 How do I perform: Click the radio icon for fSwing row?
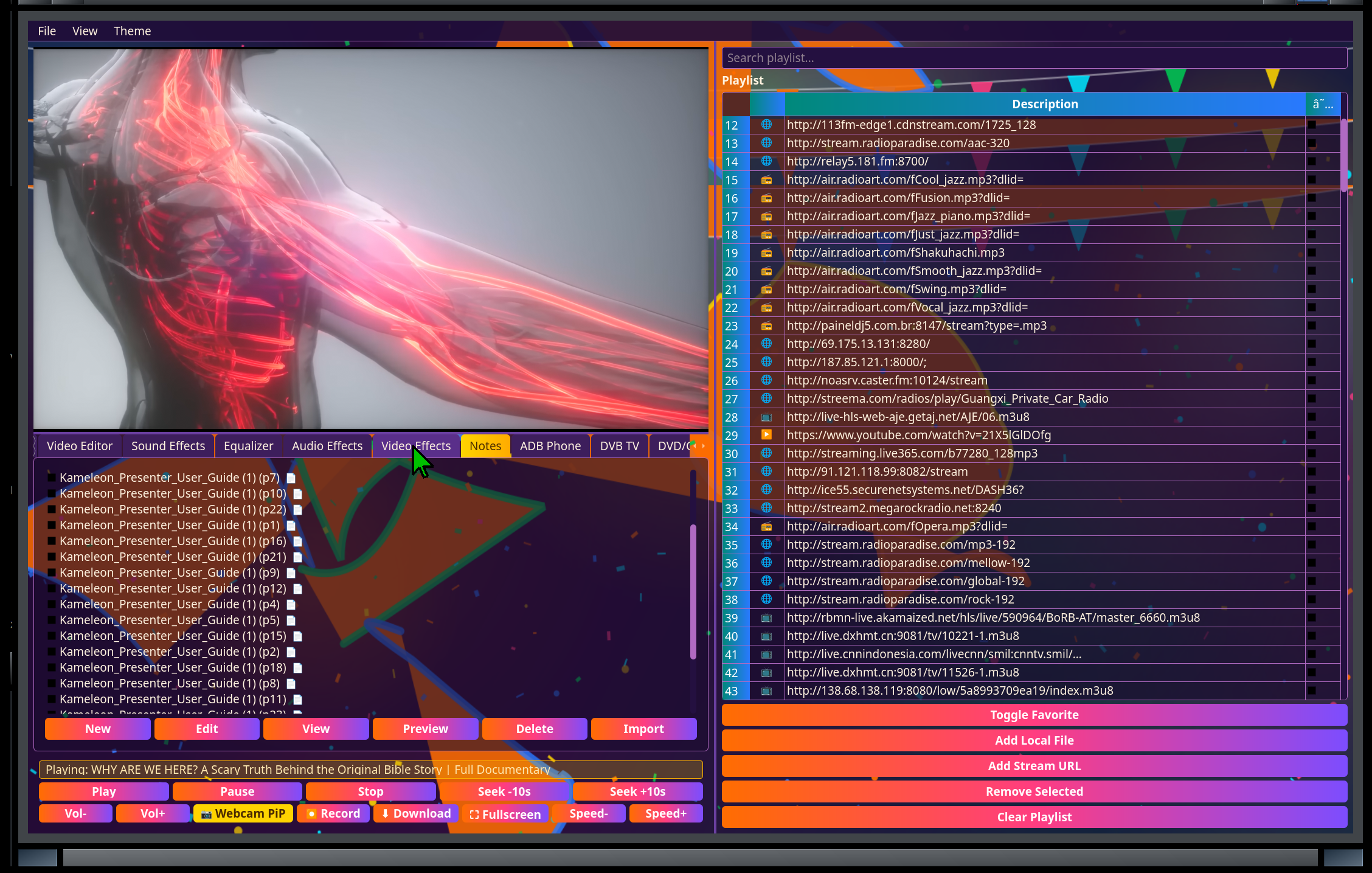766,289
